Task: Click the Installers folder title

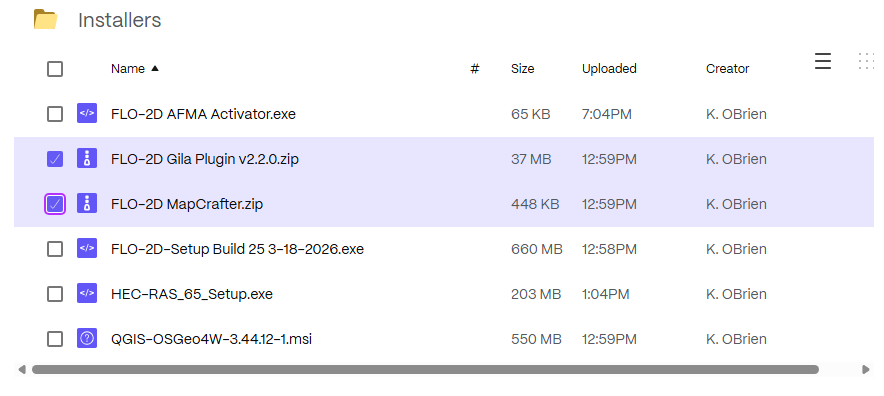Action: tap(120, 20)
